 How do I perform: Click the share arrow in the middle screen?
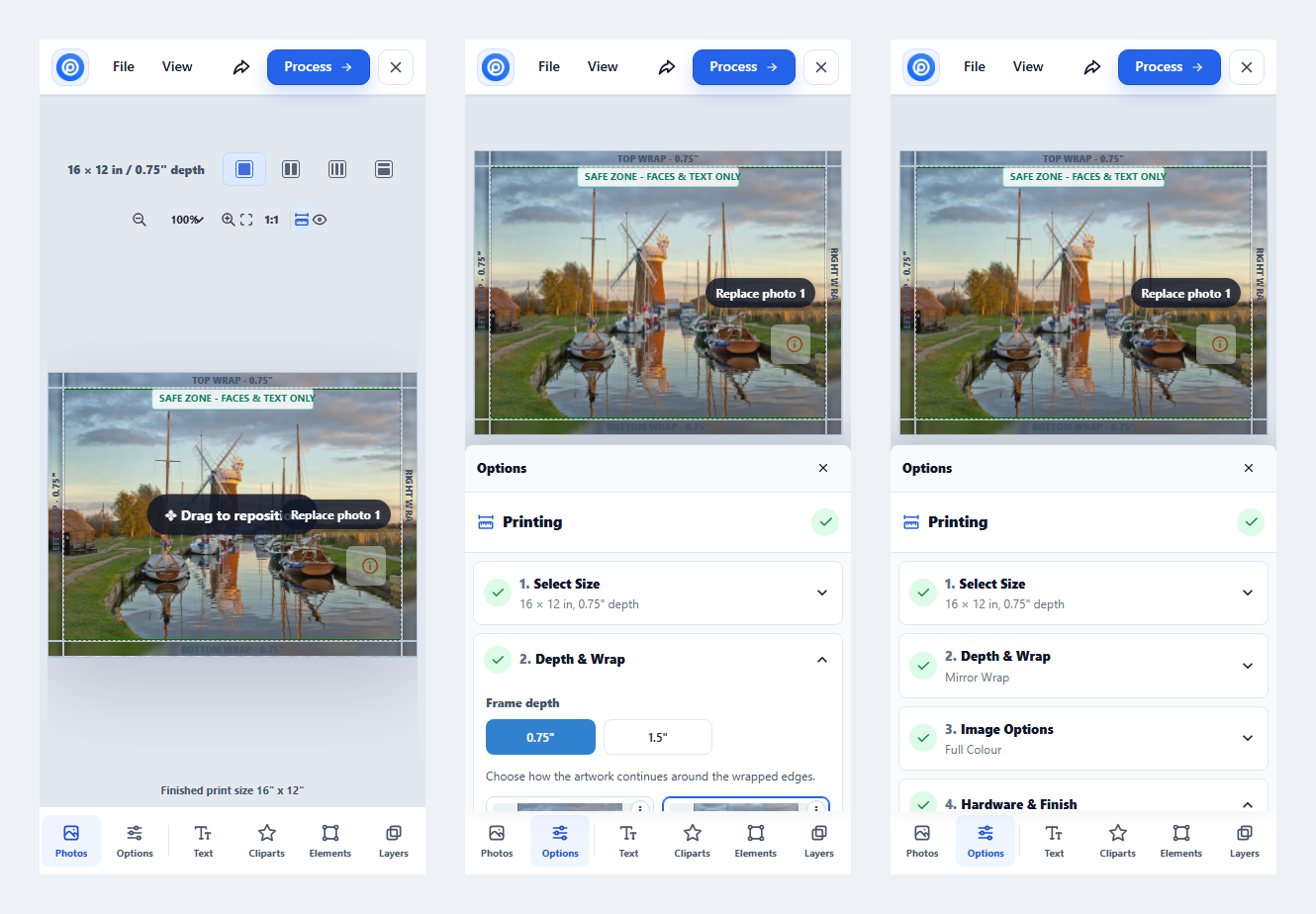pos(667,67)
